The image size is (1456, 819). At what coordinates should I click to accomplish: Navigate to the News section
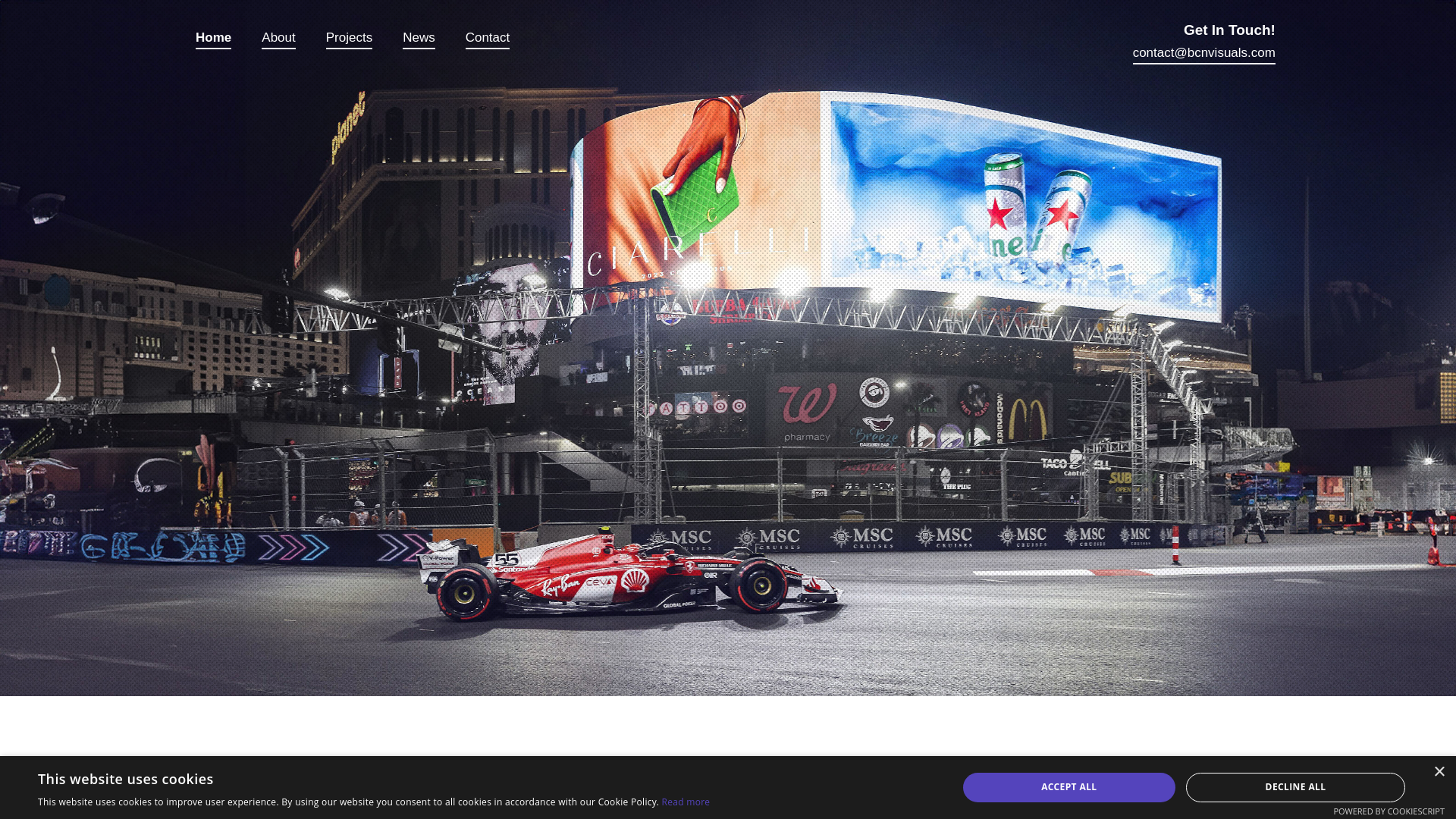tap(419, 38)
